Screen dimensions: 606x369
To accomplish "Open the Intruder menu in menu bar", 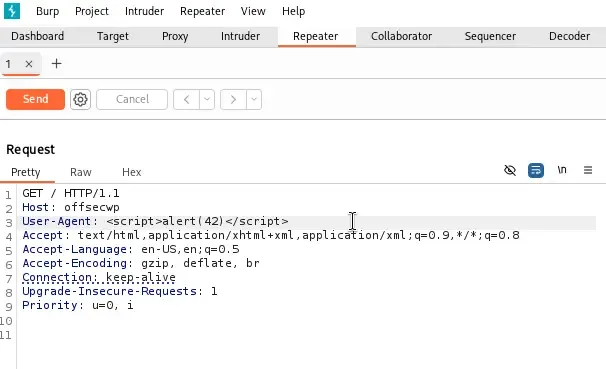I will tap(144, 11).
